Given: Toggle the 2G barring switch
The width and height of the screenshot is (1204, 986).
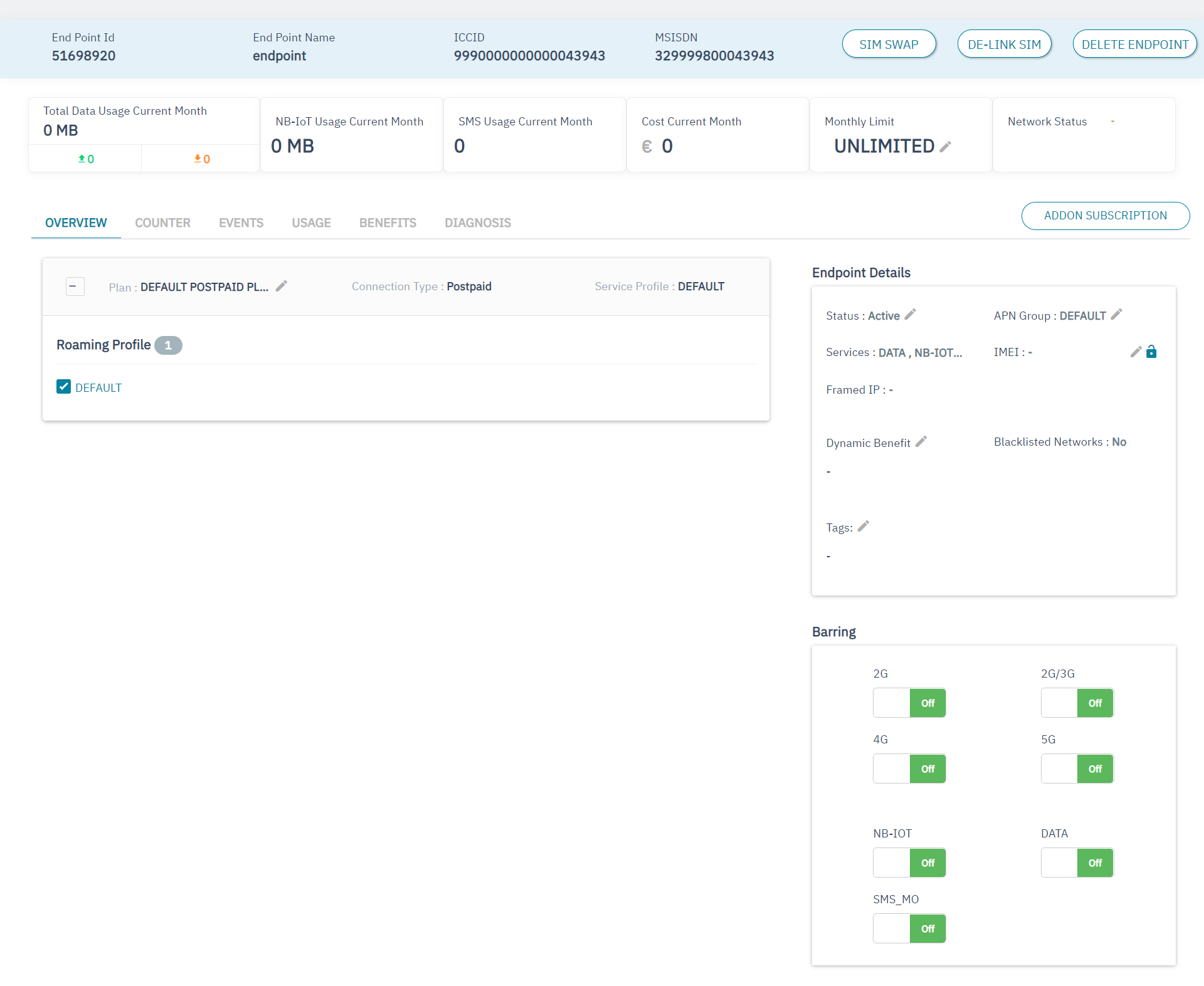Looking at the screenshot, I should [909, 703].
